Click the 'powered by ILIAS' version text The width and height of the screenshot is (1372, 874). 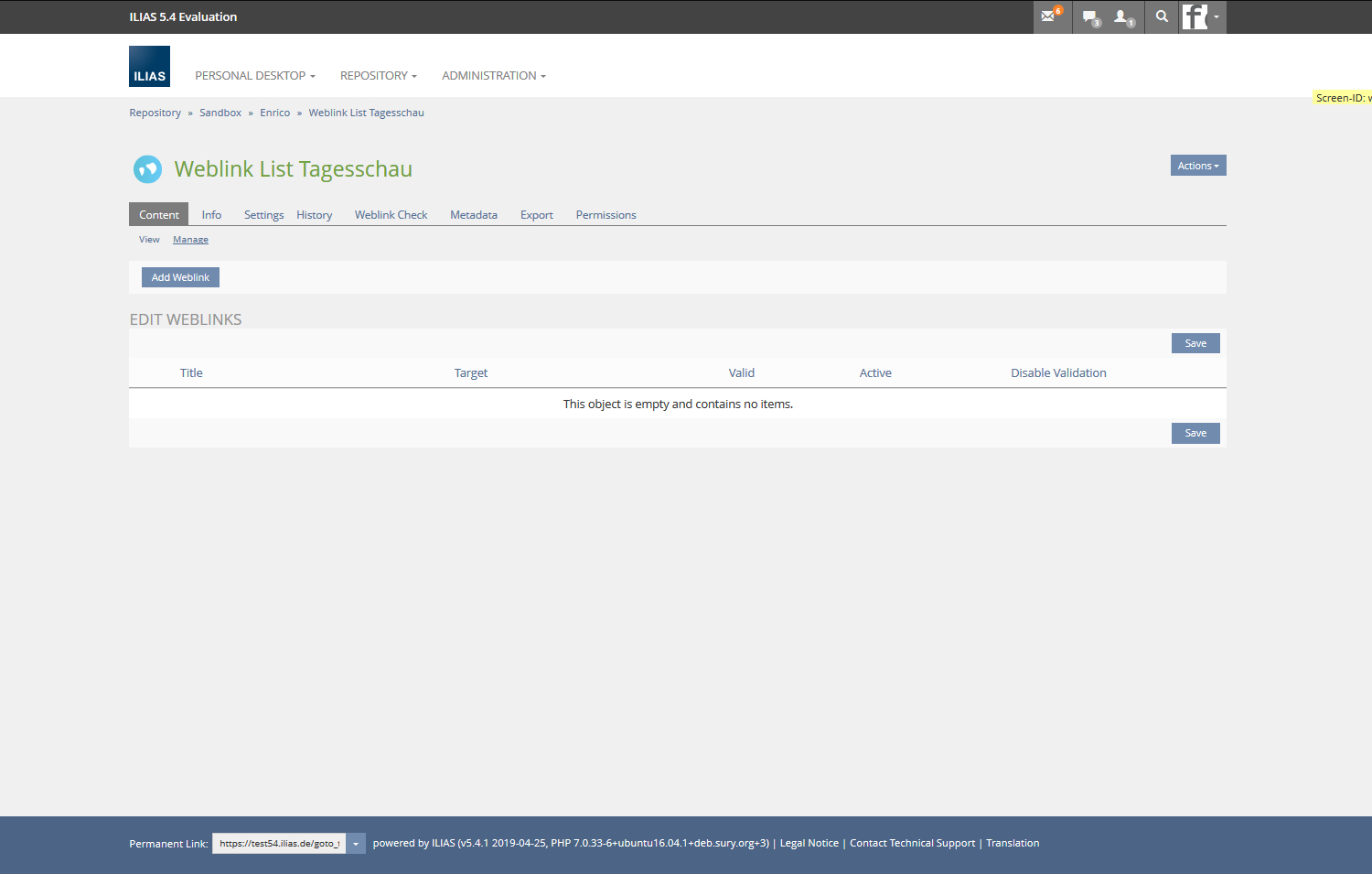[572, 843]
